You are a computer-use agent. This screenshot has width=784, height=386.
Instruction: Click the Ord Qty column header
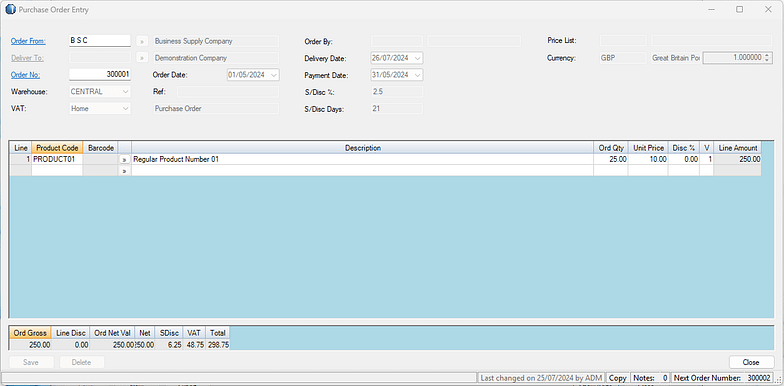tap(611, 148)
